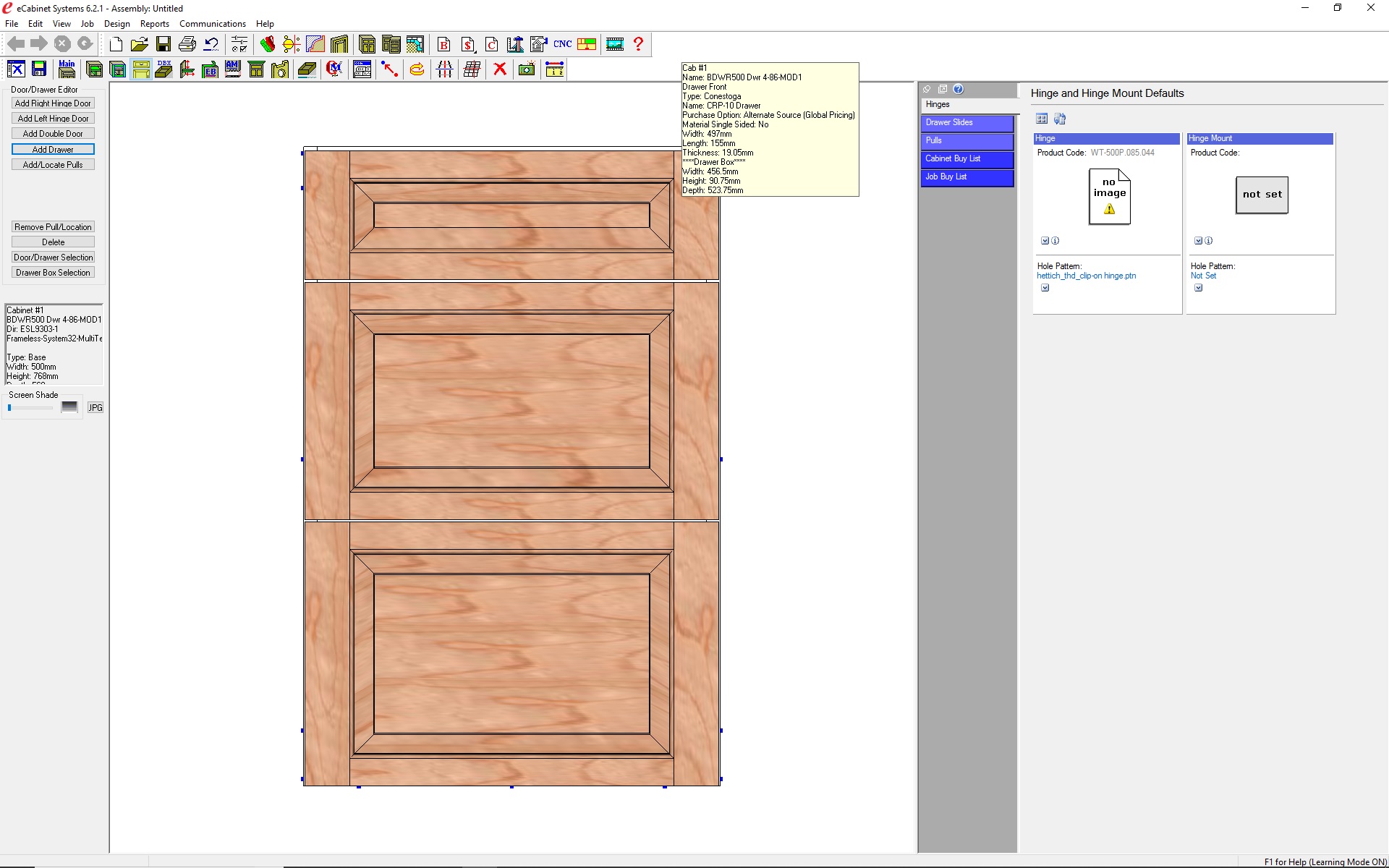Image resolution: width=1389 pixels, height=868 pixels.
Task: Click the DBX drawer box icon
Action: click(164, 69)
